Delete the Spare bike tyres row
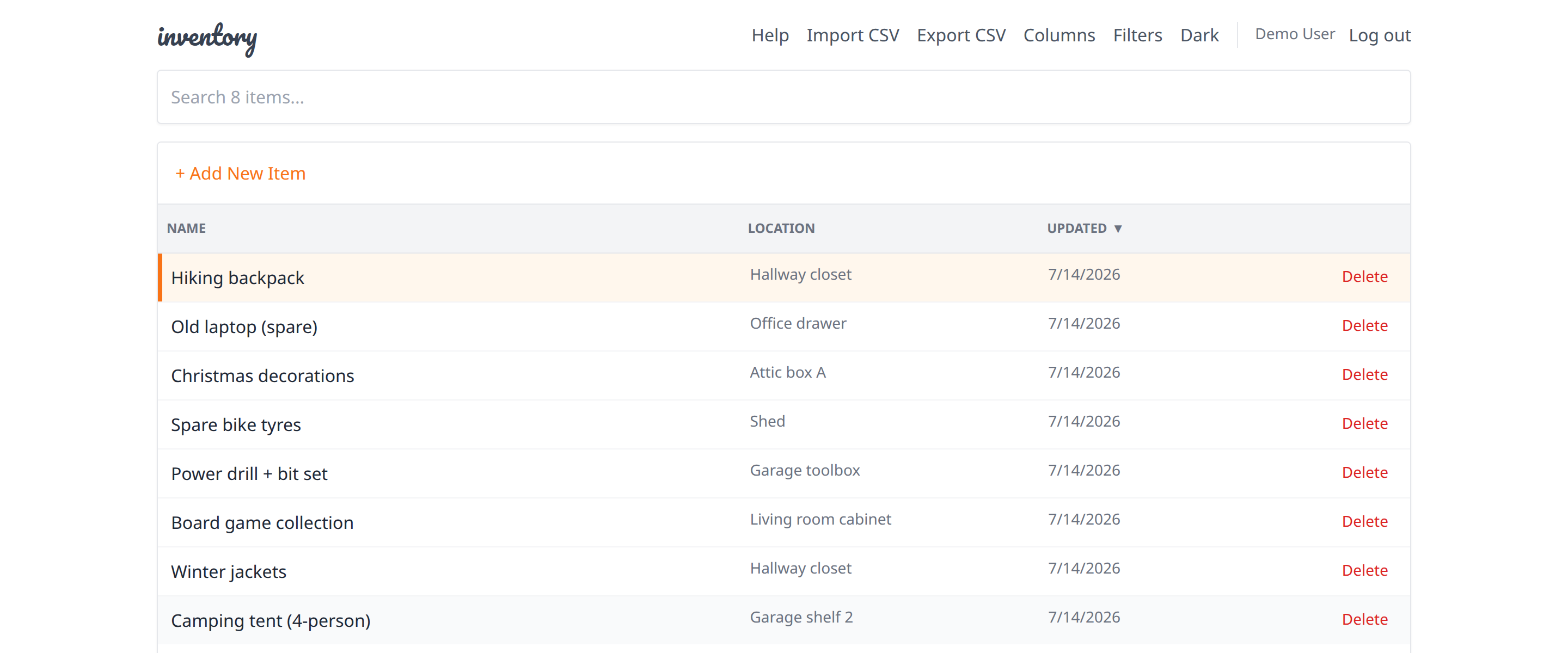Image resolution: width=1568 pixels, height=653 pixels. point(1365,423)
